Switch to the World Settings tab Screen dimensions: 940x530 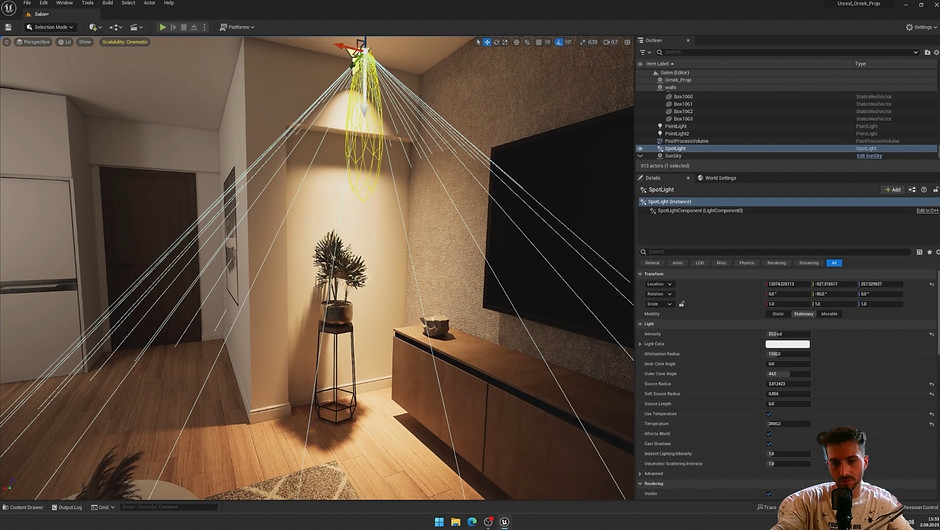(x=716, y=178)
